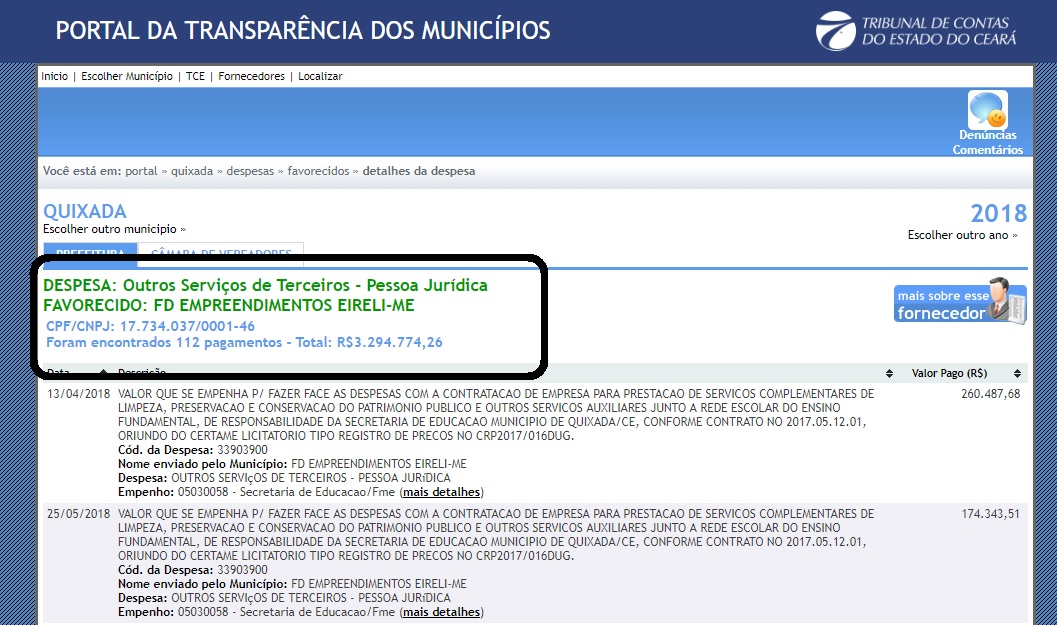Viewport: 1057px width, 625px height.
Task: Click the Denúncias Comentários speech bubble icon
Action: [x=987, y=109]
